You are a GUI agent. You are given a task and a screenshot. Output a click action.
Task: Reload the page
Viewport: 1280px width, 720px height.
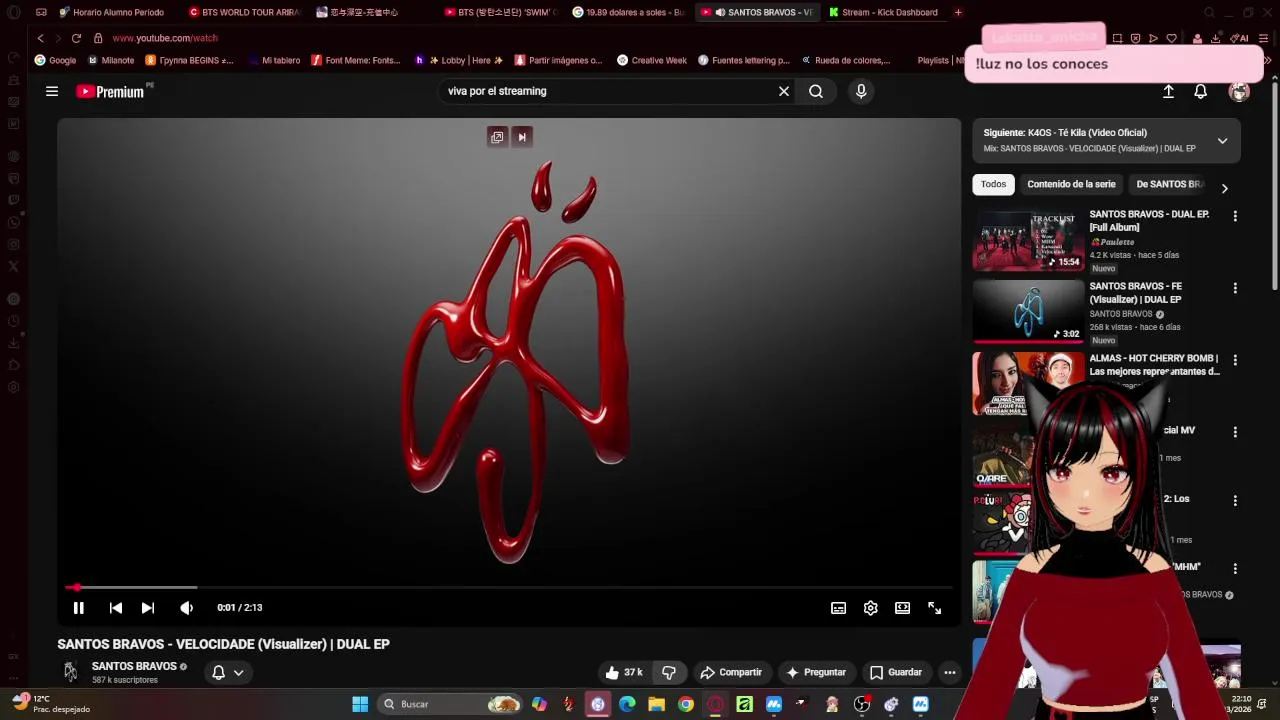76,38
